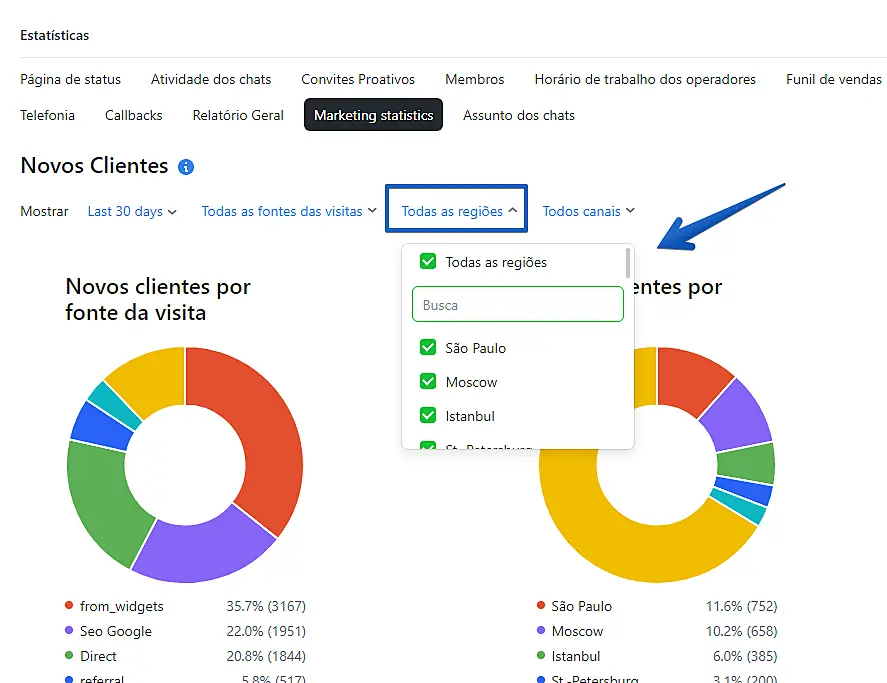Toggle the São Paulo region checkbox
The width and height of the screenshot is (887, 683).
coord(428,348)
